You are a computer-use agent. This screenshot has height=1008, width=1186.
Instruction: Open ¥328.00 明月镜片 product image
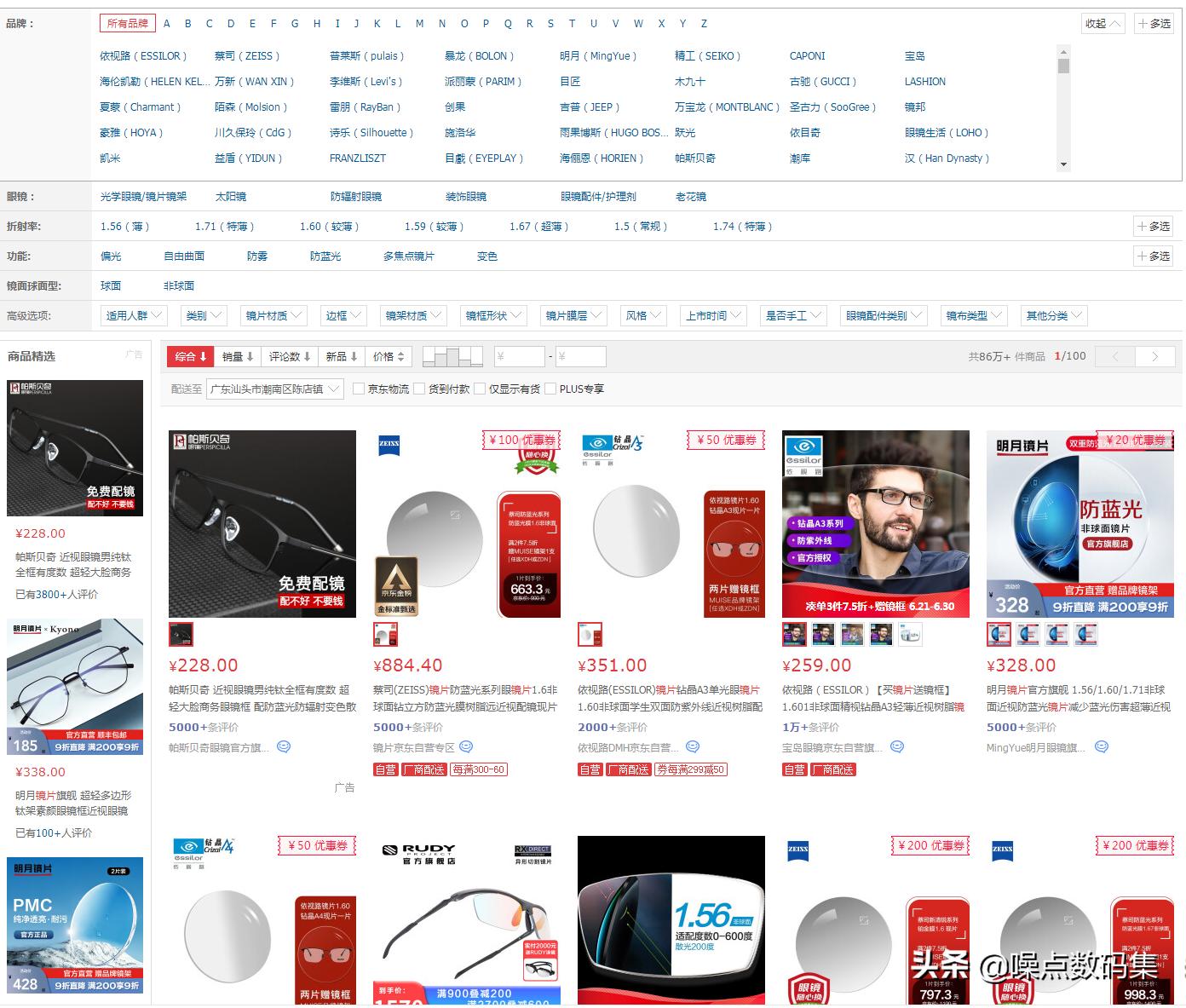(x=1080, y=524)
